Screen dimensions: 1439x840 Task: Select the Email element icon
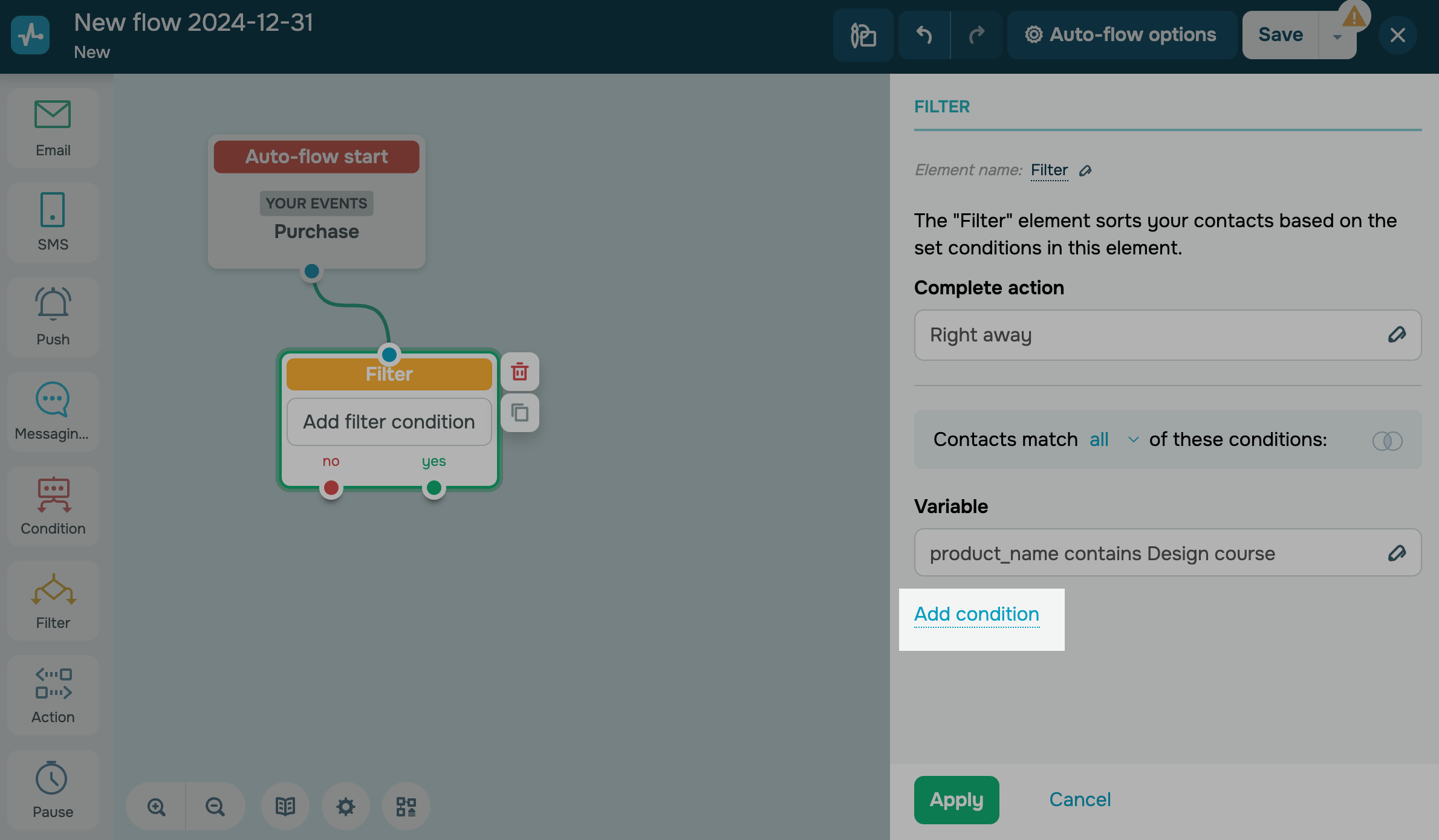(x=53, y=128)
